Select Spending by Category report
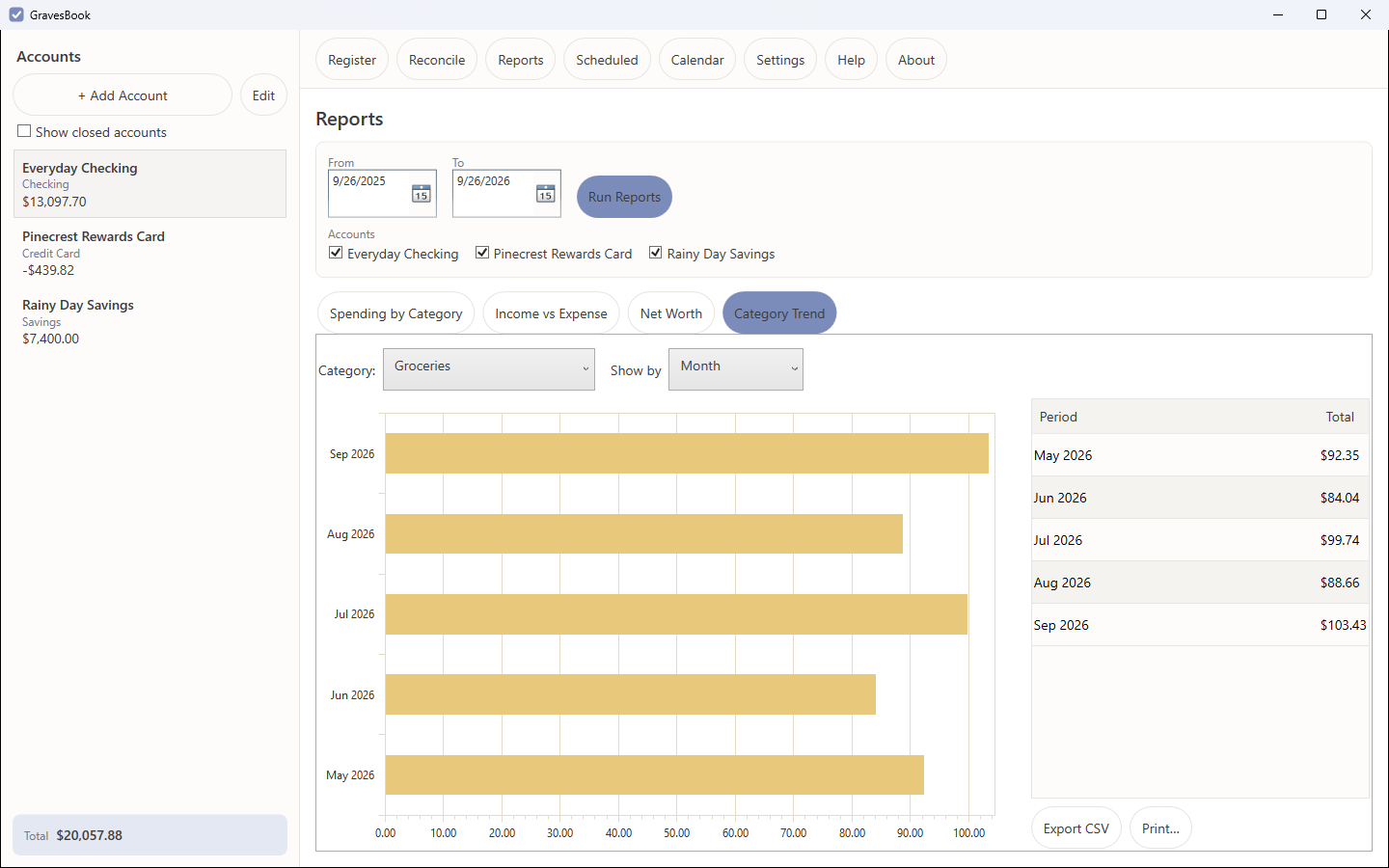This screenshot has height=868, width=1389. (x=396, y=313)
